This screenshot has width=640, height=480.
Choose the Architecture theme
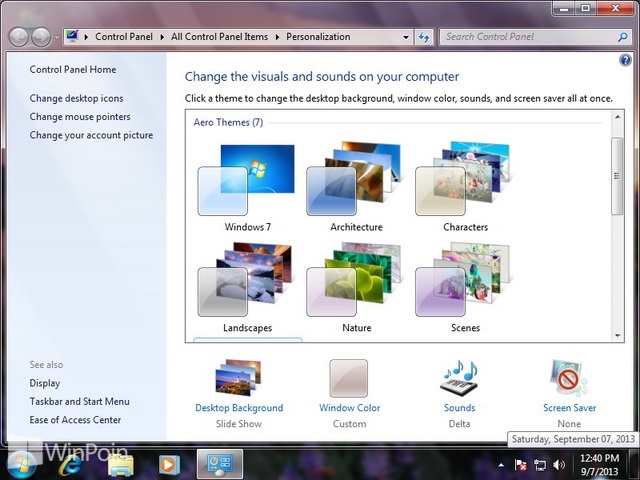(356, 187)
